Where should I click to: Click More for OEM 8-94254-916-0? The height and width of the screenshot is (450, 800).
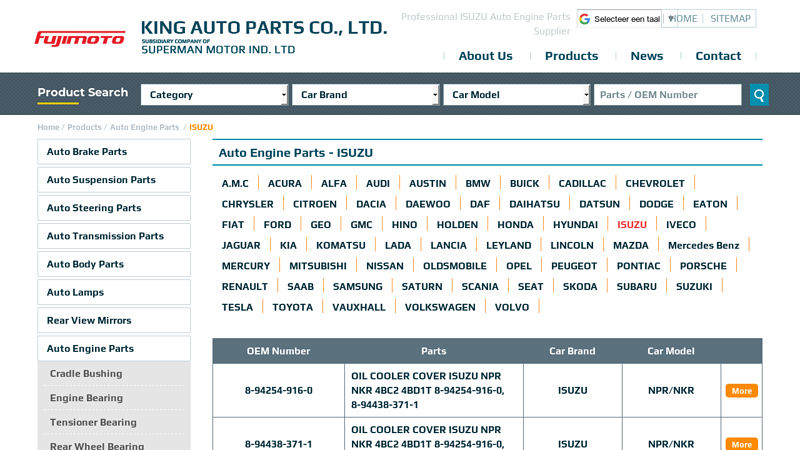pyautogui.click(x=741, y=391)
